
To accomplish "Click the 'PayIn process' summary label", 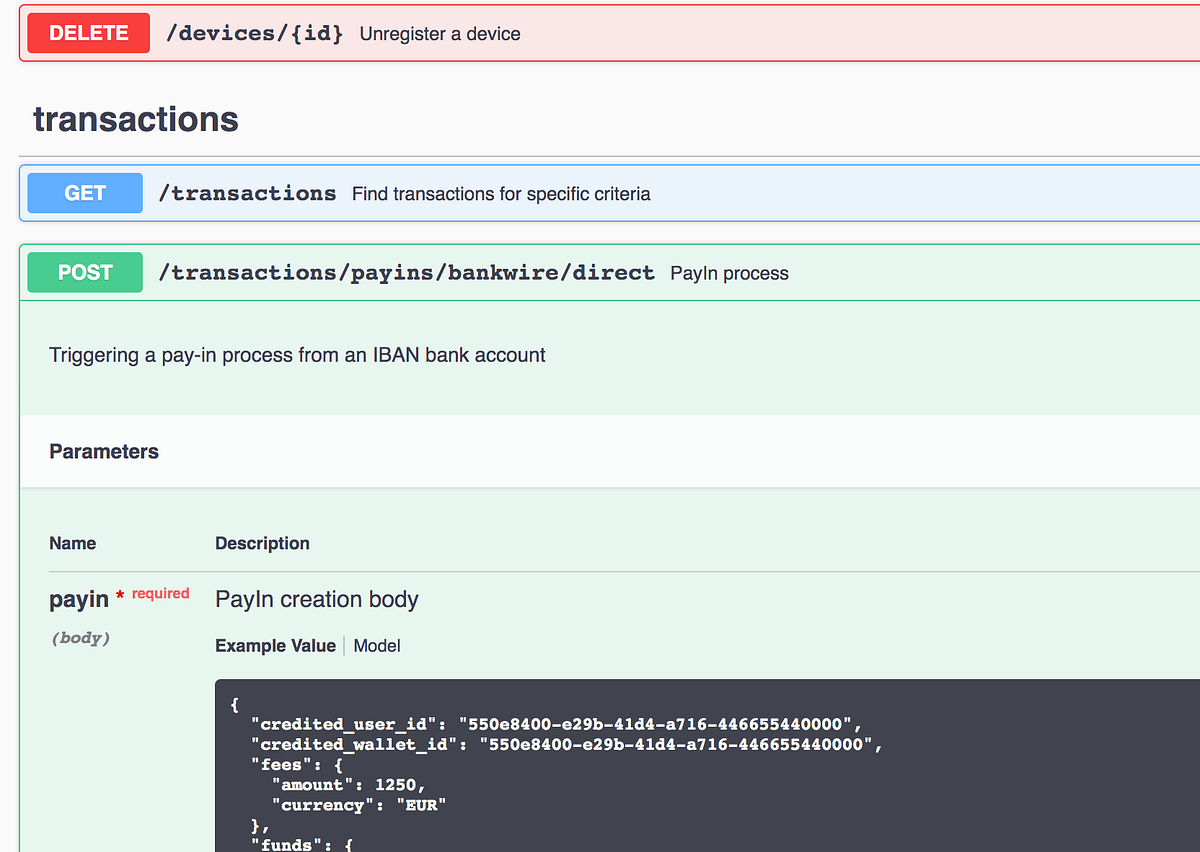I will (x=729, y=272).
